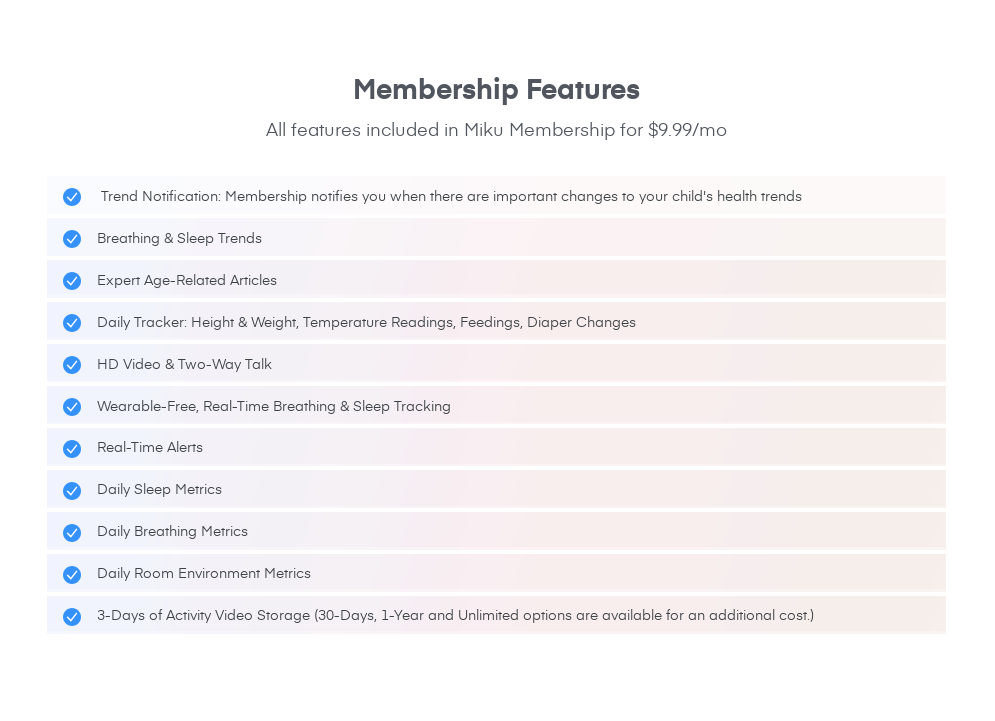Click the Daily Tracker row checkmark icon
Viewport: 995px width, 721px height.
(72, 322)
